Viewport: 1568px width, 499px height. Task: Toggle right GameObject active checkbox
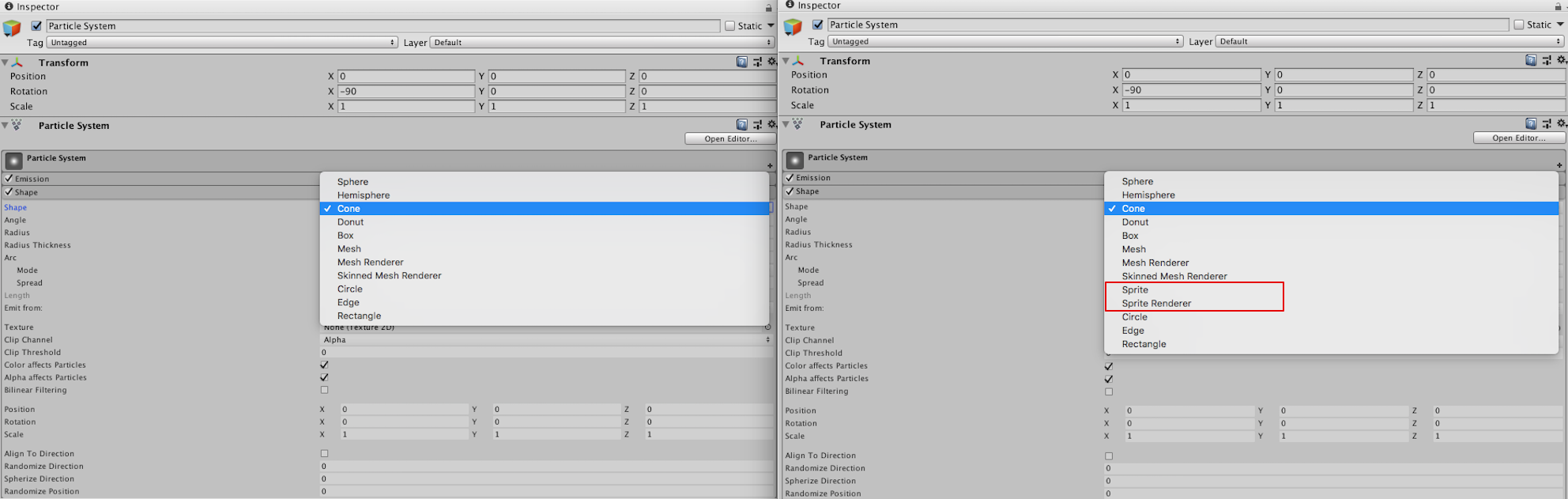tap(818, 25)
